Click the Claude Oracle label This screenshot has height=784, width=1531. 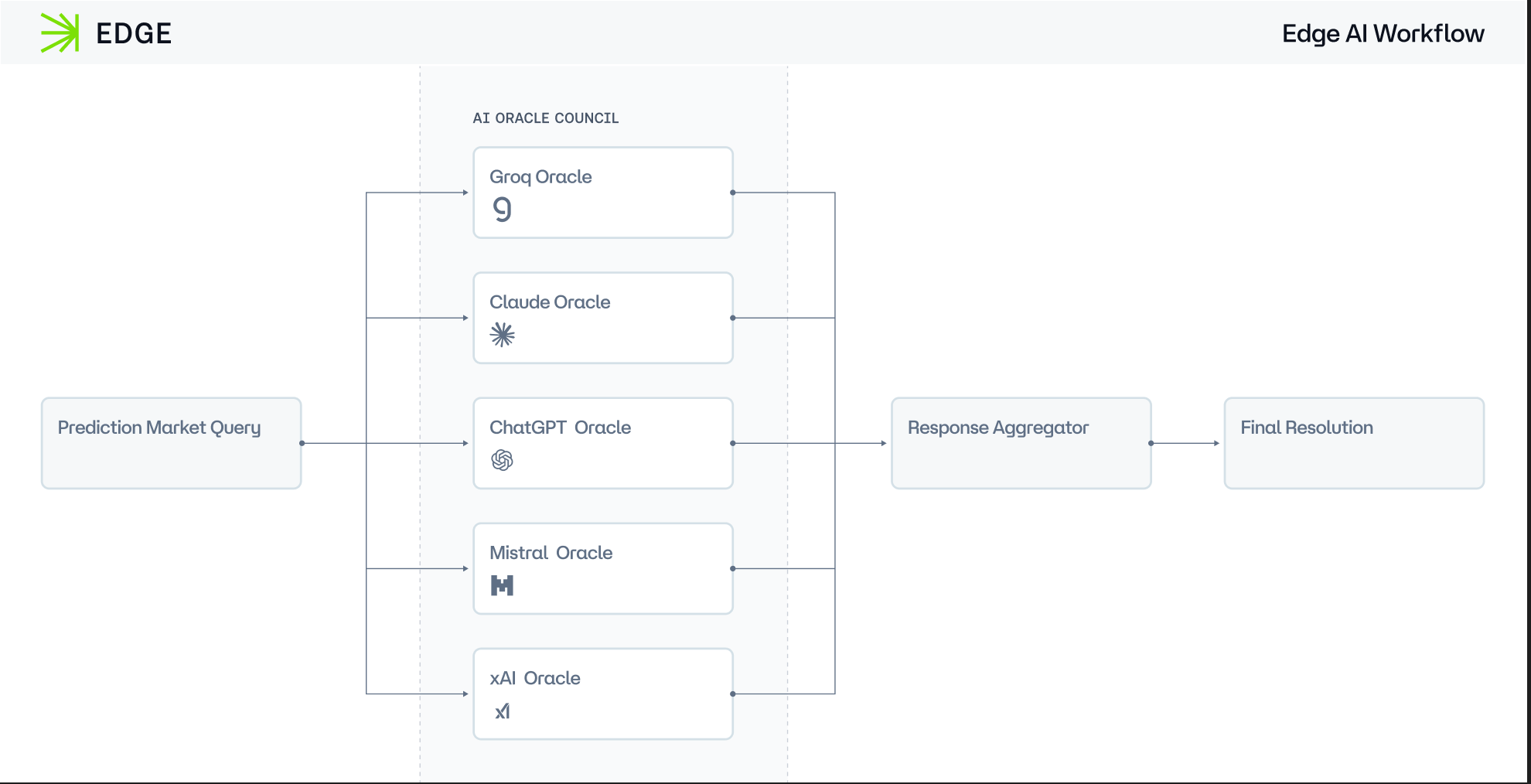(550, 302)
